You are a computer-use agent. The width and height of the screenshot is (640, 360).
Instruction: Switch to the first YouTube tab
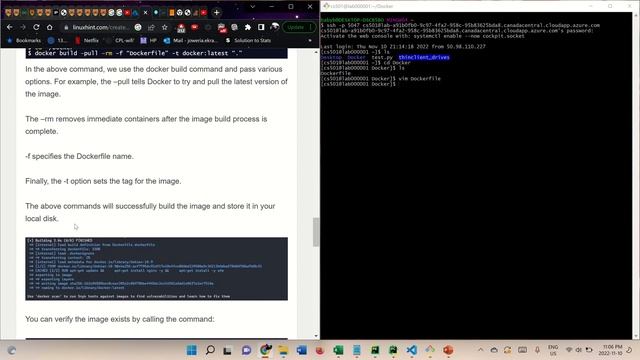click(x=127, y=13)
